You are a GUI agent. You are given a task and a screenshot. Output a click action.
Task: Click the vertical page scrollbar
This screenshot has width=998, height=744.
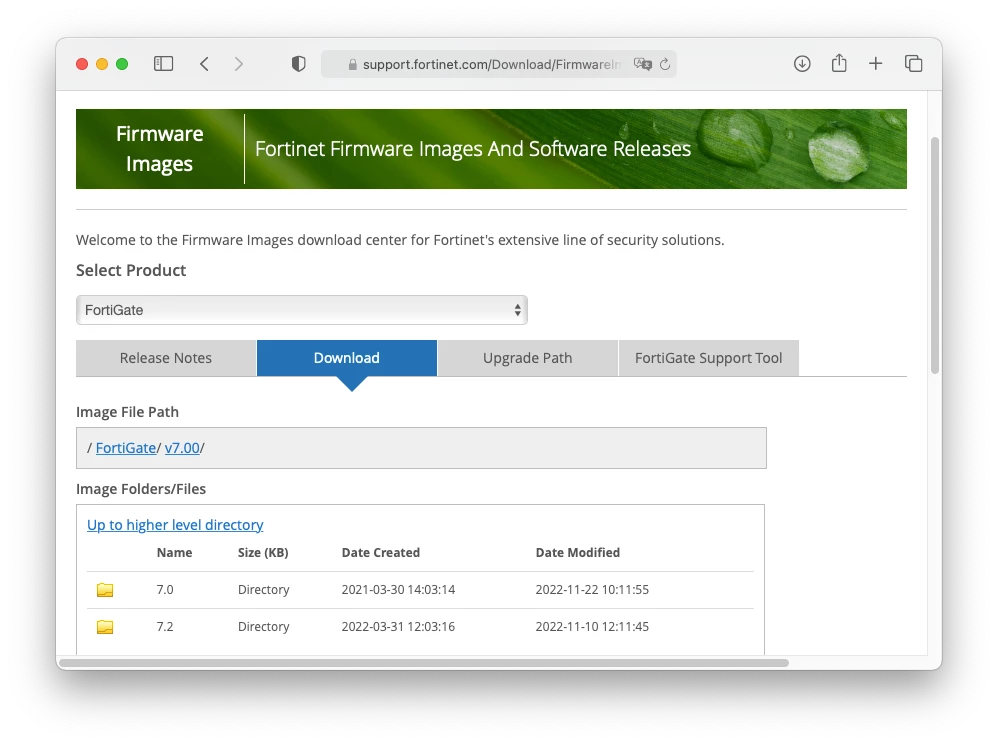point(935,255)
